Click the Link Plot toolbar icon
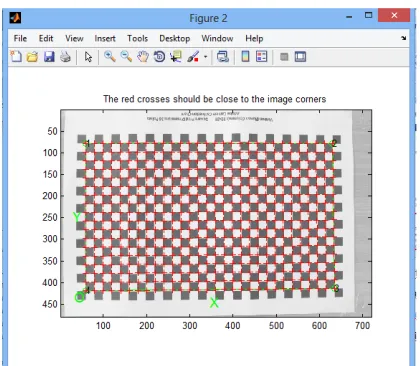This screenshot has height=366, width=420. (223, 57)
